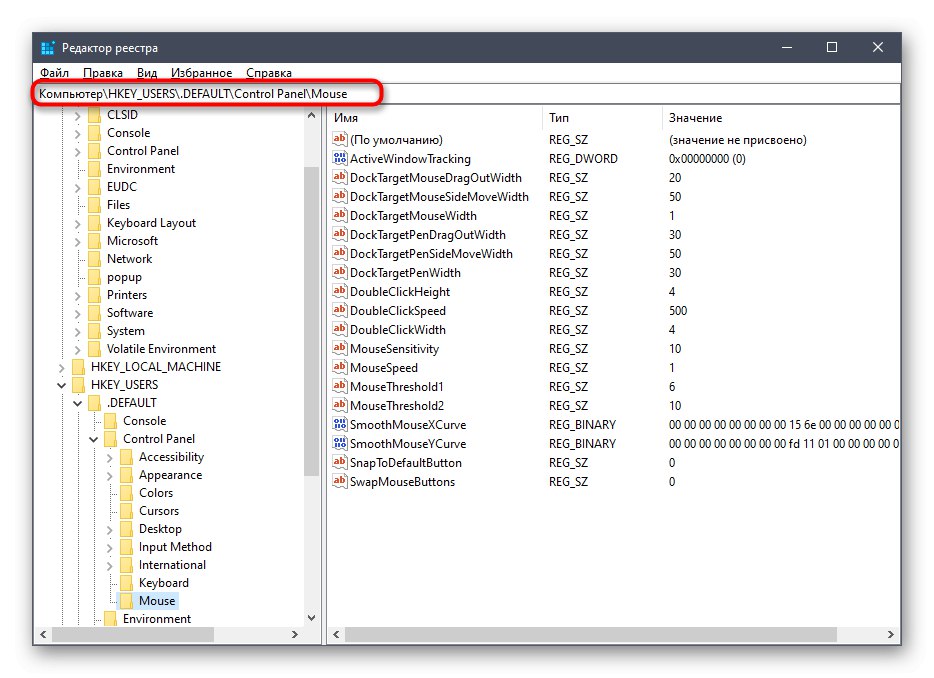The width and height of the screenshot is (934, 678).
Task: Click the Registry Editor app icon in title bar
Action: pos(48,48)
